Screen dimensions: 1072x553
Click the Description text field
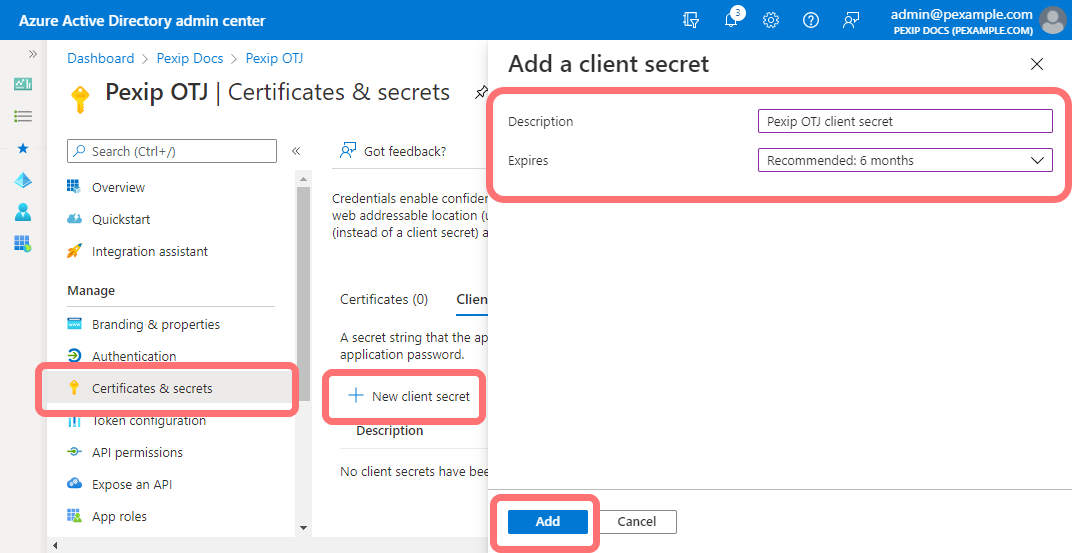click(905, 121)
